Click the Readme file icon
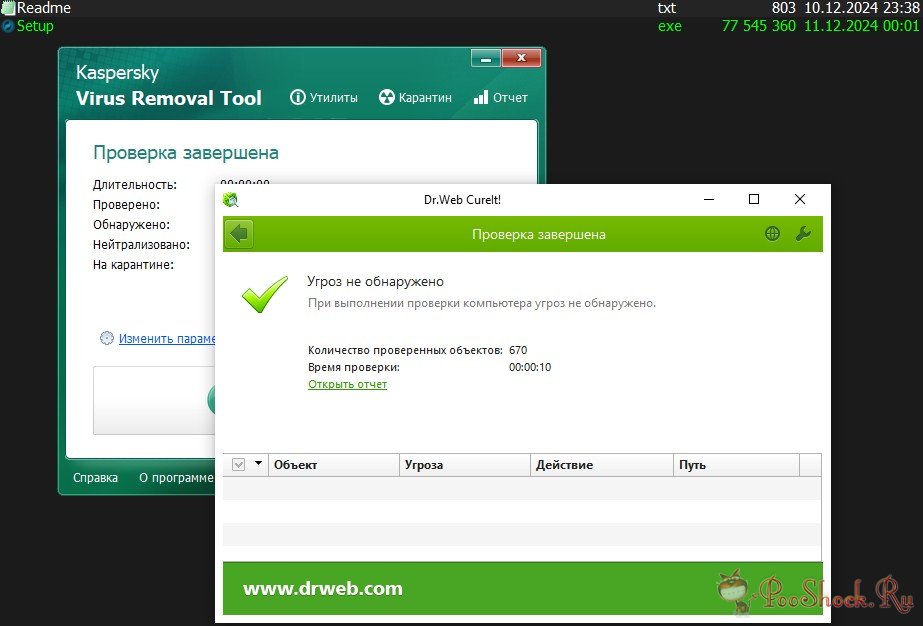This screenshot has height=626, width=923. (8, 8)
